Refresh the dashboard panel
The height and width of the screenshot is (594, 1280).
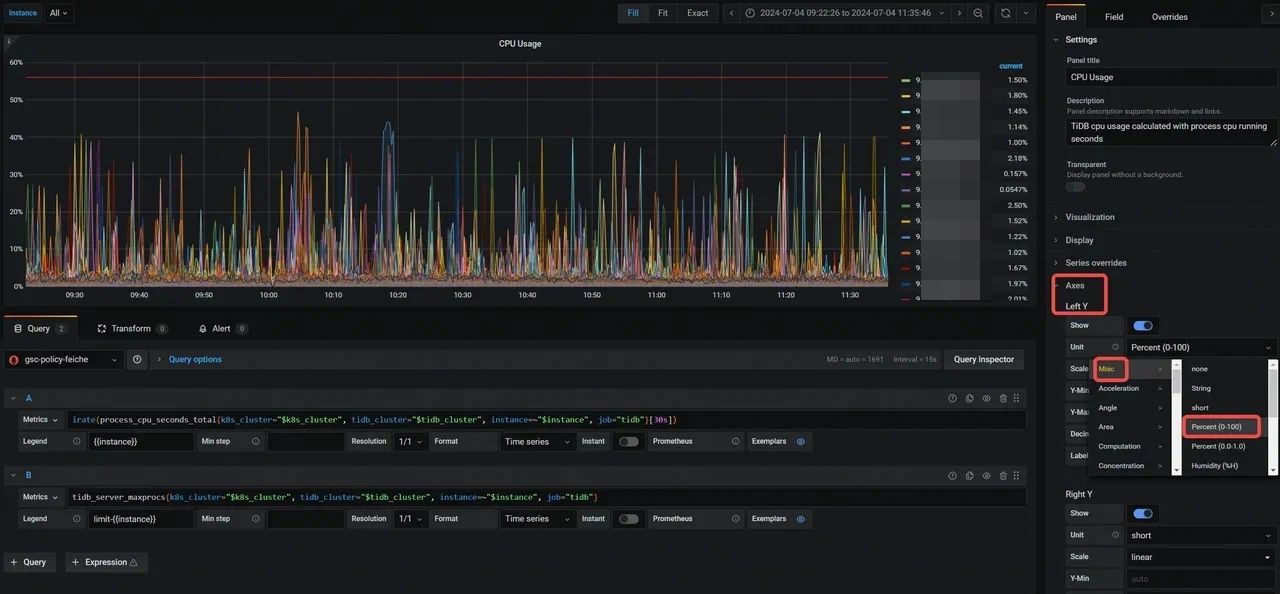point(1005,13)
